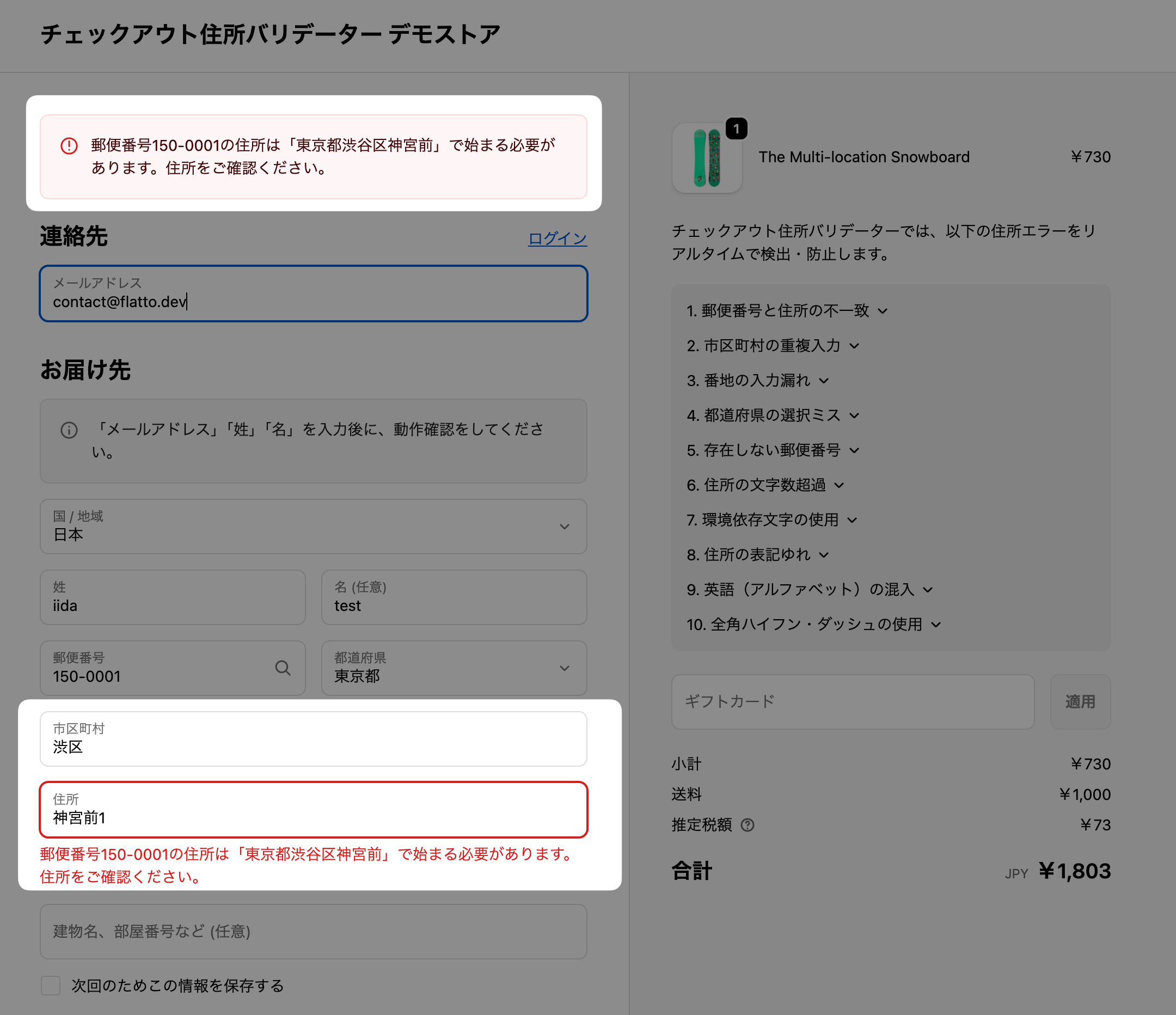Viewport: 1176px width, 1015px height.
Task: Focus the 郵便番号 postal code field
Action: 173,668
